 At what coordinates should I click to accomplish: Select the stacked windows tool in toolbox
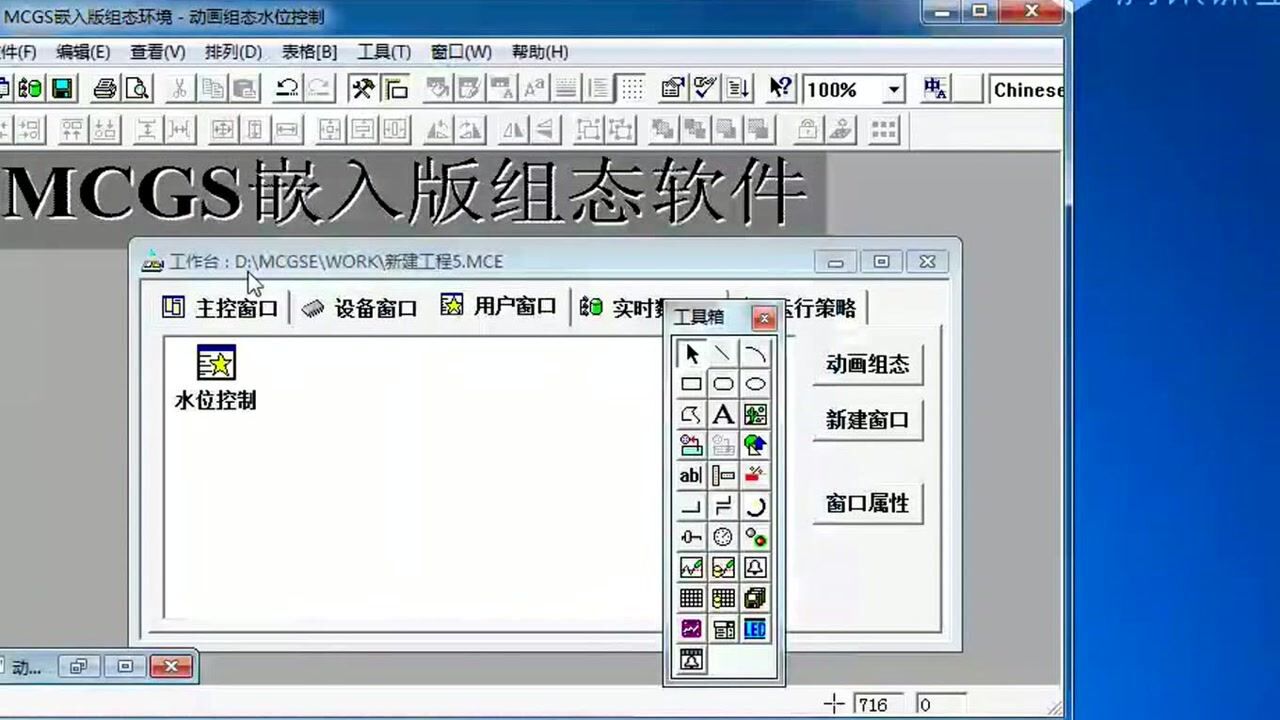pyautogui.click(x=755, y=598)
